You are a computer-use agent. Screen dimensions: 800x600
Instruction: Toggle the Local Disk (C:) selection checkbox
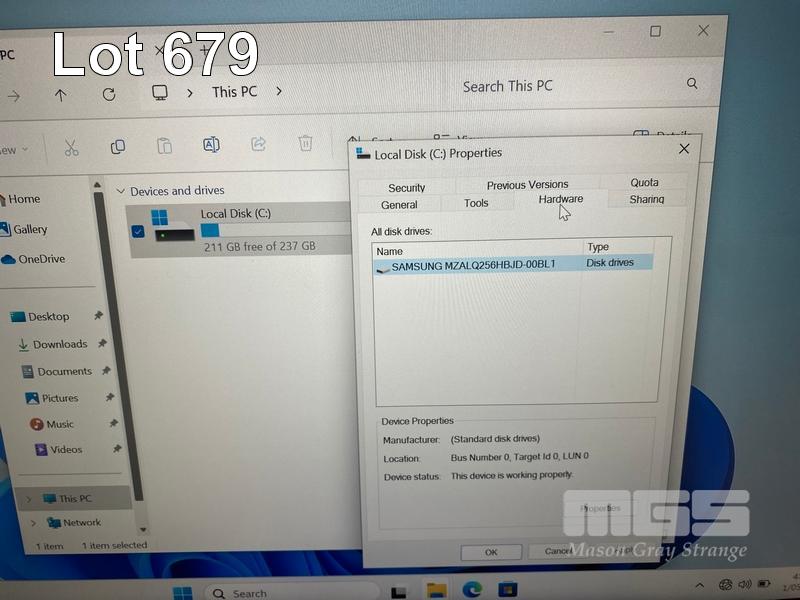coord(138,232)
